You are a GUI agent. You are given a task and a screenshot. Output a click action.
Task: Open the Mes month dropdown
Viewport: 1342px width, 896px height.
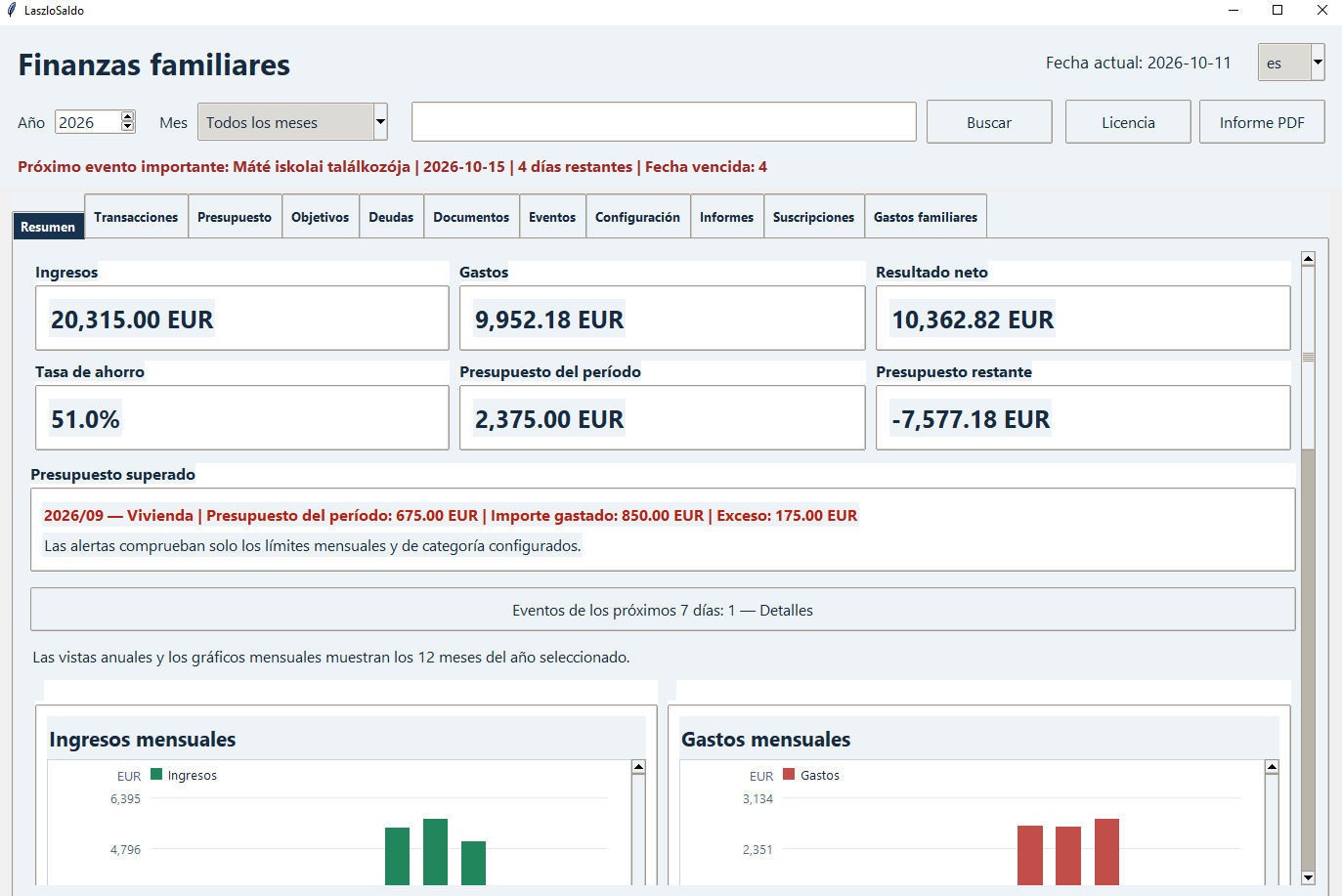tap(292, 122)
